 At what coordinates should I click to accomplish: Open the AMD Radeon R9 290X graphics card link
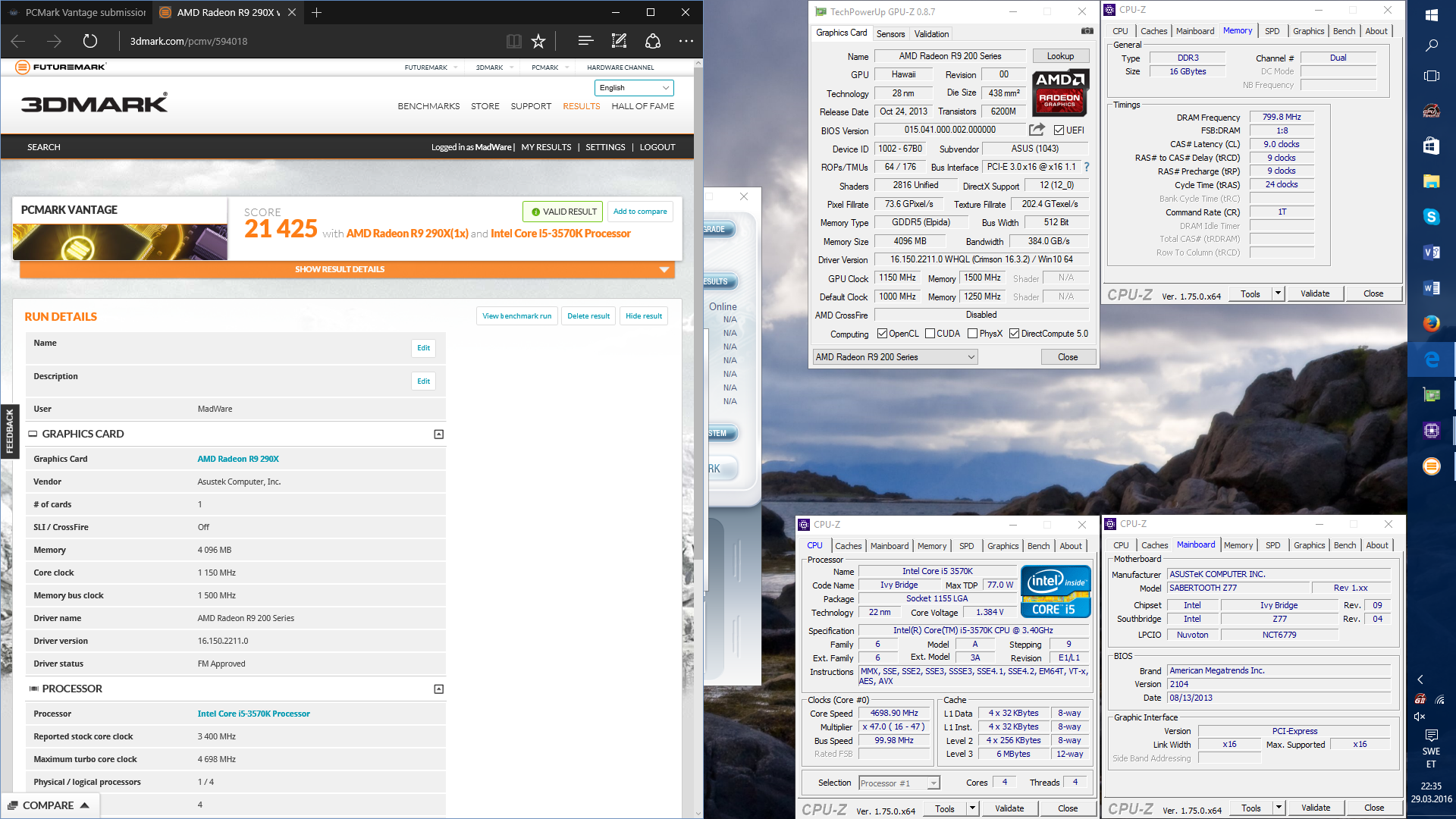(x=238, y=459)
